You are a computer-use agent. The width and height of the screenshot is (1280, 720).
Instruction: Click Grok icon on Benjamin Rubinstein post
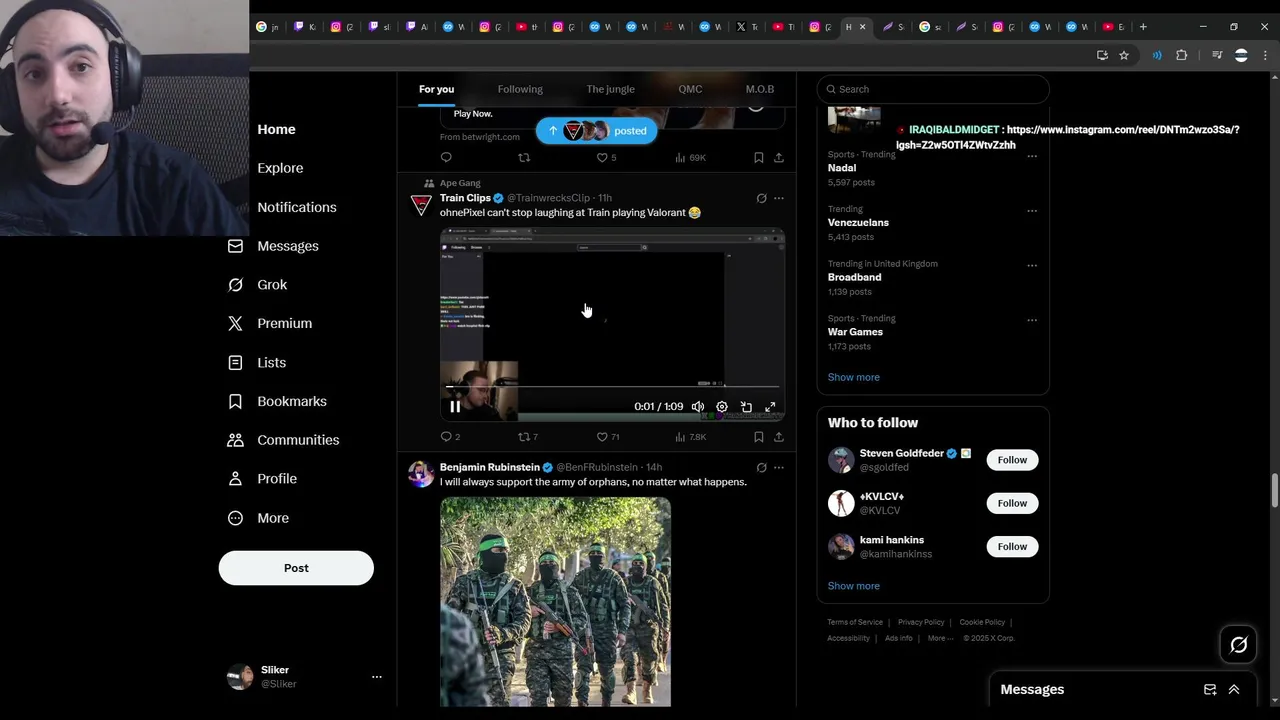761,467
